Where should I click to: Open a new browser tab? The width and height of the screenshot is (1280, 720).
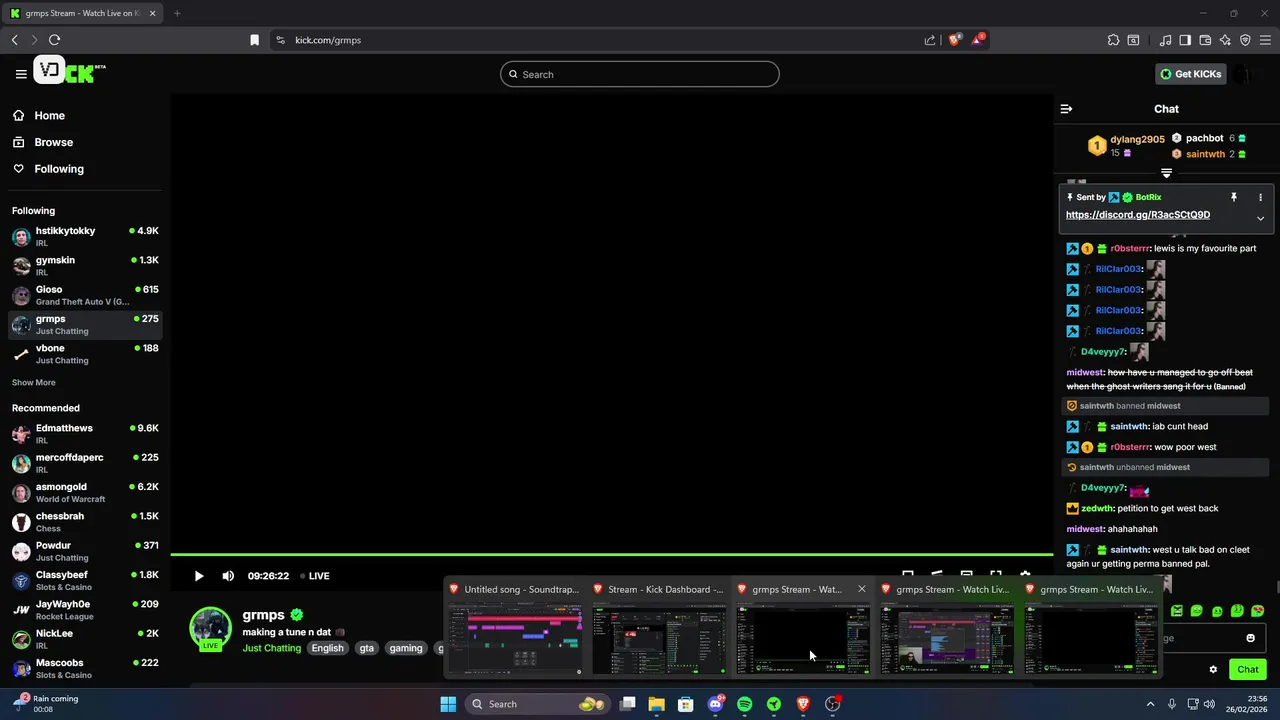[177, 13]
